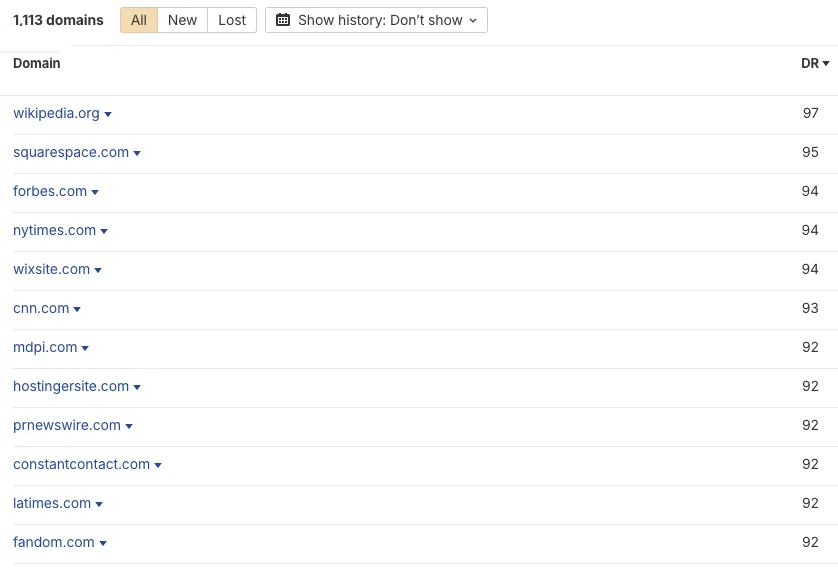This screenshot has height=570, width=838.
Task: Select the All domains filter tab
Action: pyautogui.click(x=139, y=20)
